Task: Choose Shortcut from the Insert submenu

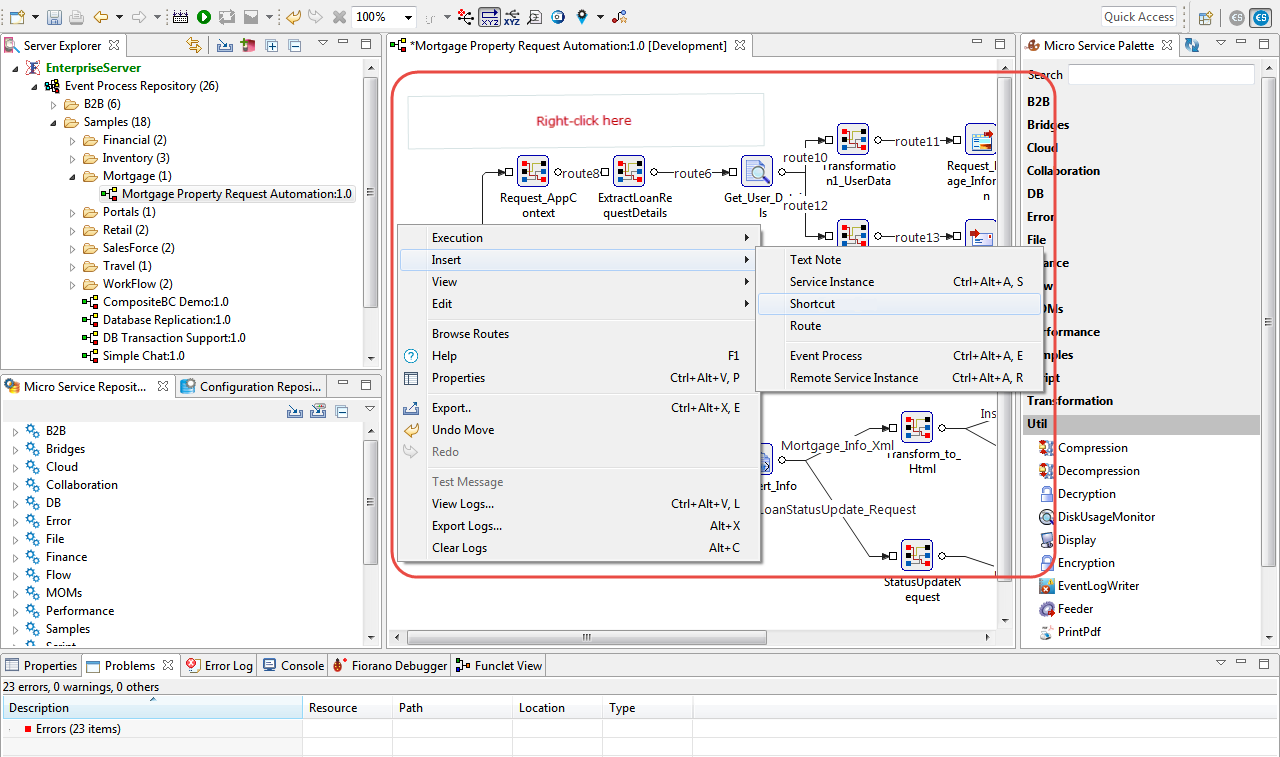Action: click(x=812, y=304)
